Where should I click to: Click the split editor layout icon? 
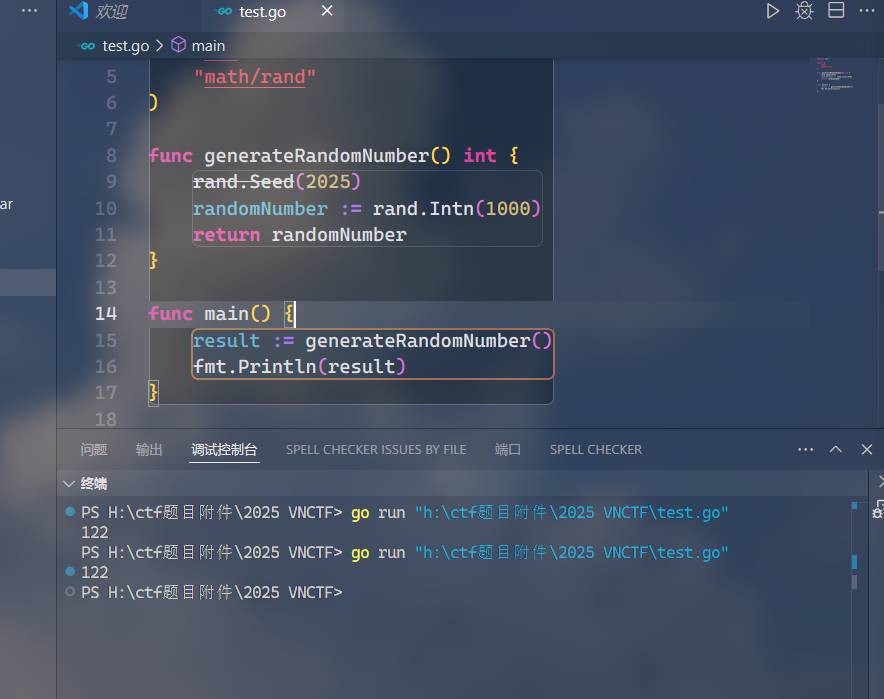pos(836,11)
